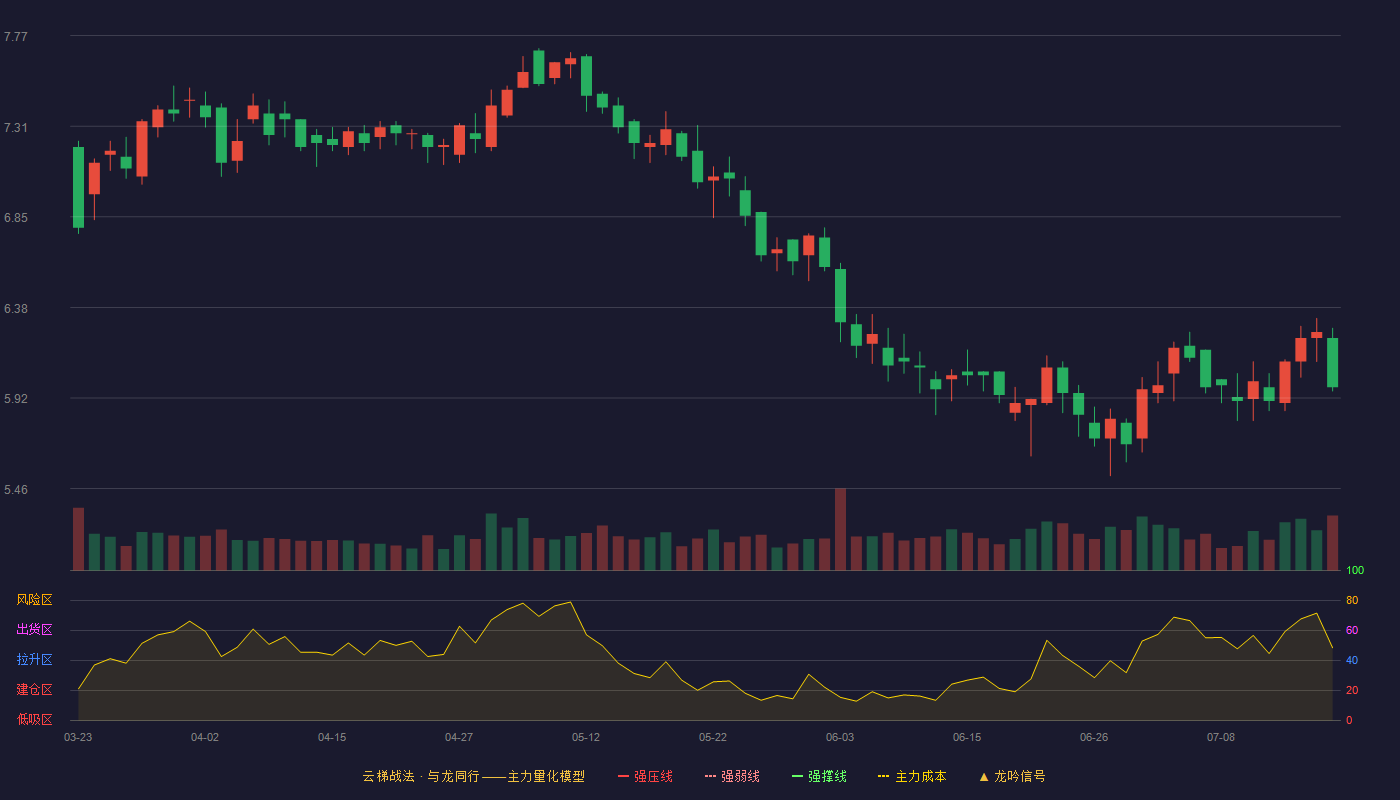Click the red dash icon before 强压线
This screenshot has width=1400, height=800.
pyautogui.click(x=623, y=776)
